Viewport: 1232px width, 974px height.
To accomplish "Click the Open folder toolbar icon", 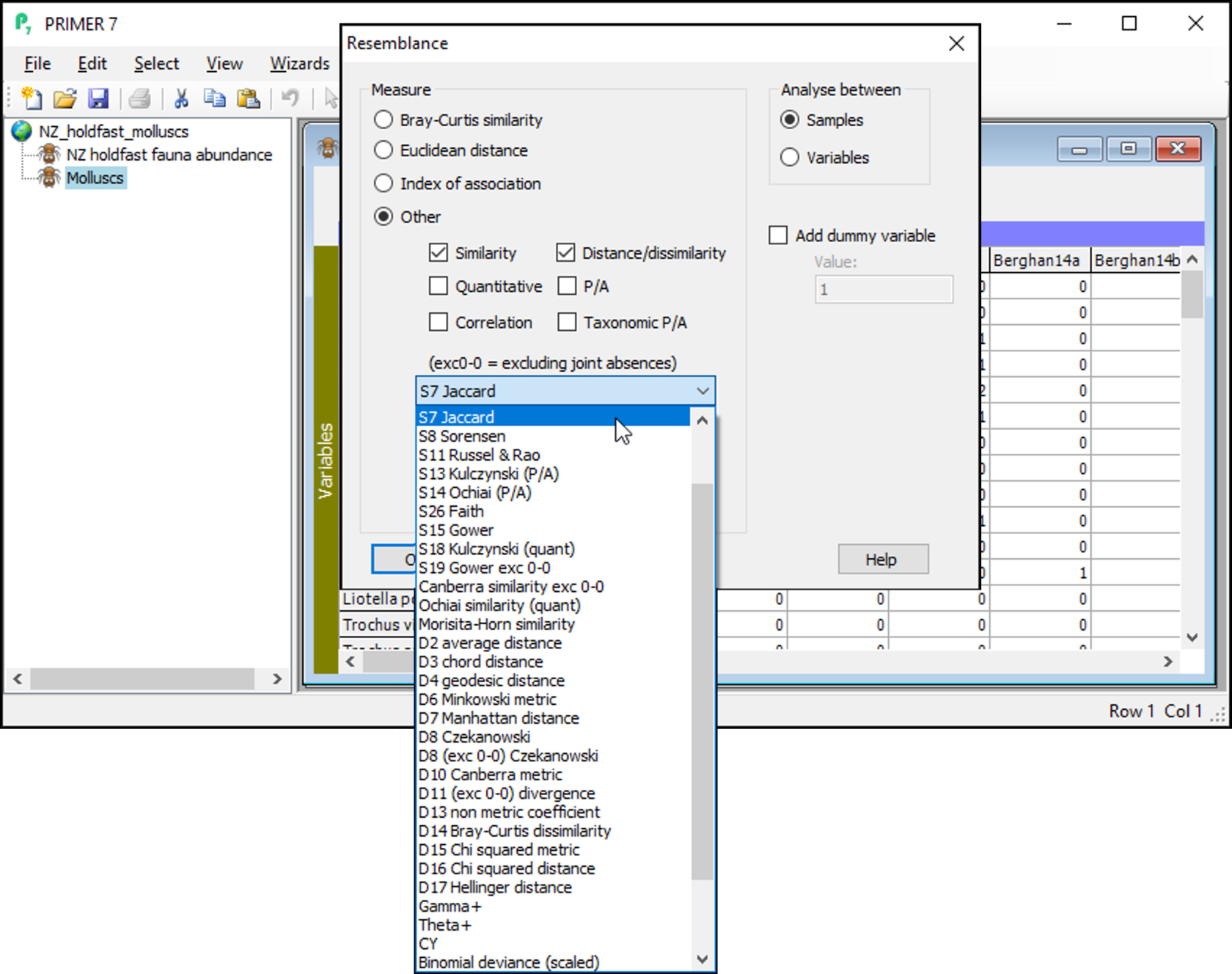I will click(x=65, y=98).
